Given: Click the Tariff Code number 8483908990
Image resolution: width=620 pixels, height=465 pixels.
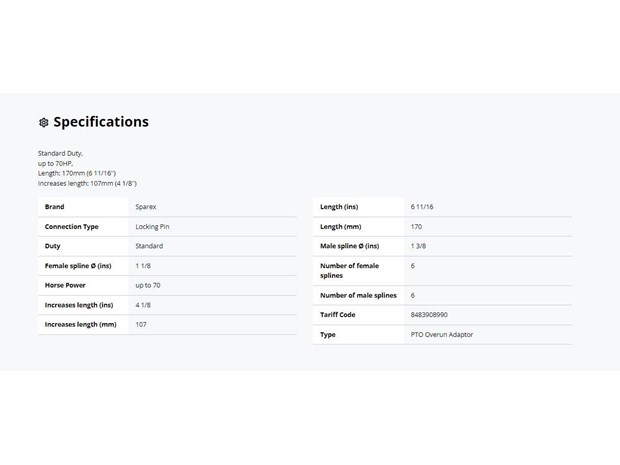Looking at the screenshot, I should [429, 315].
